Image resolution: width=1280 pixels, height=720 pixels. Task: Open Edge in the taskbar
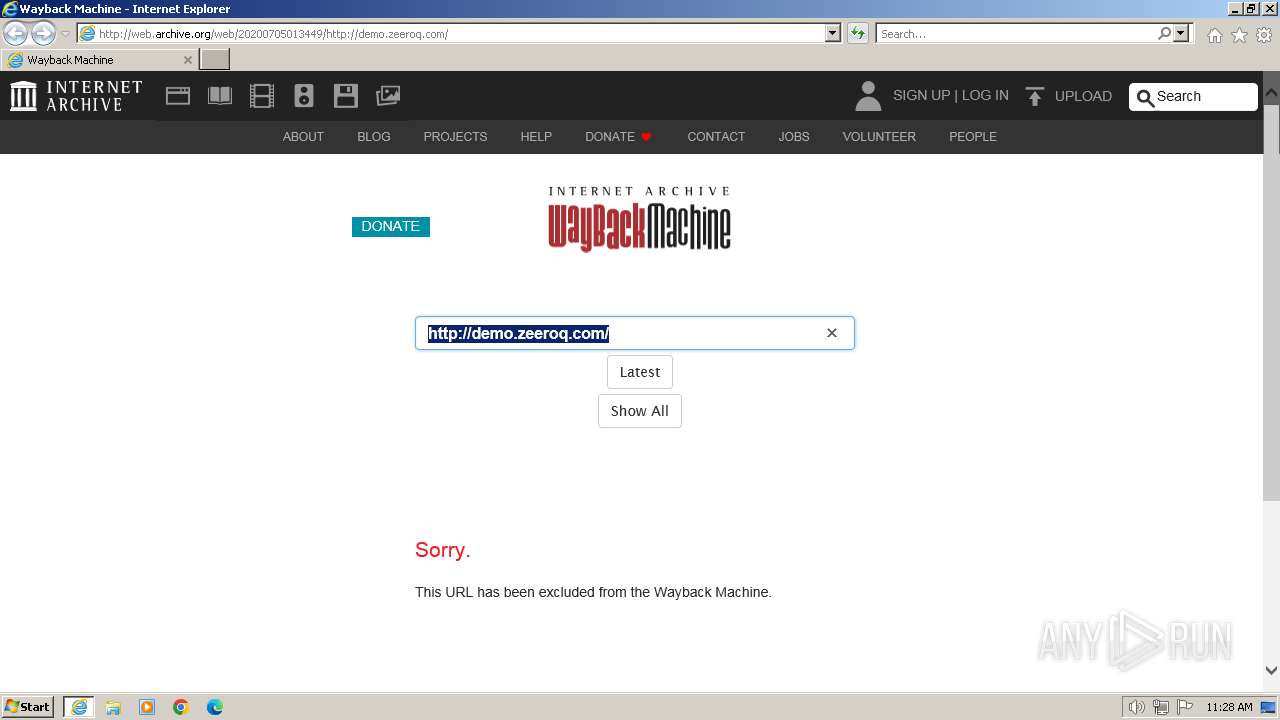pyautogui.click(x=215, y=707)
